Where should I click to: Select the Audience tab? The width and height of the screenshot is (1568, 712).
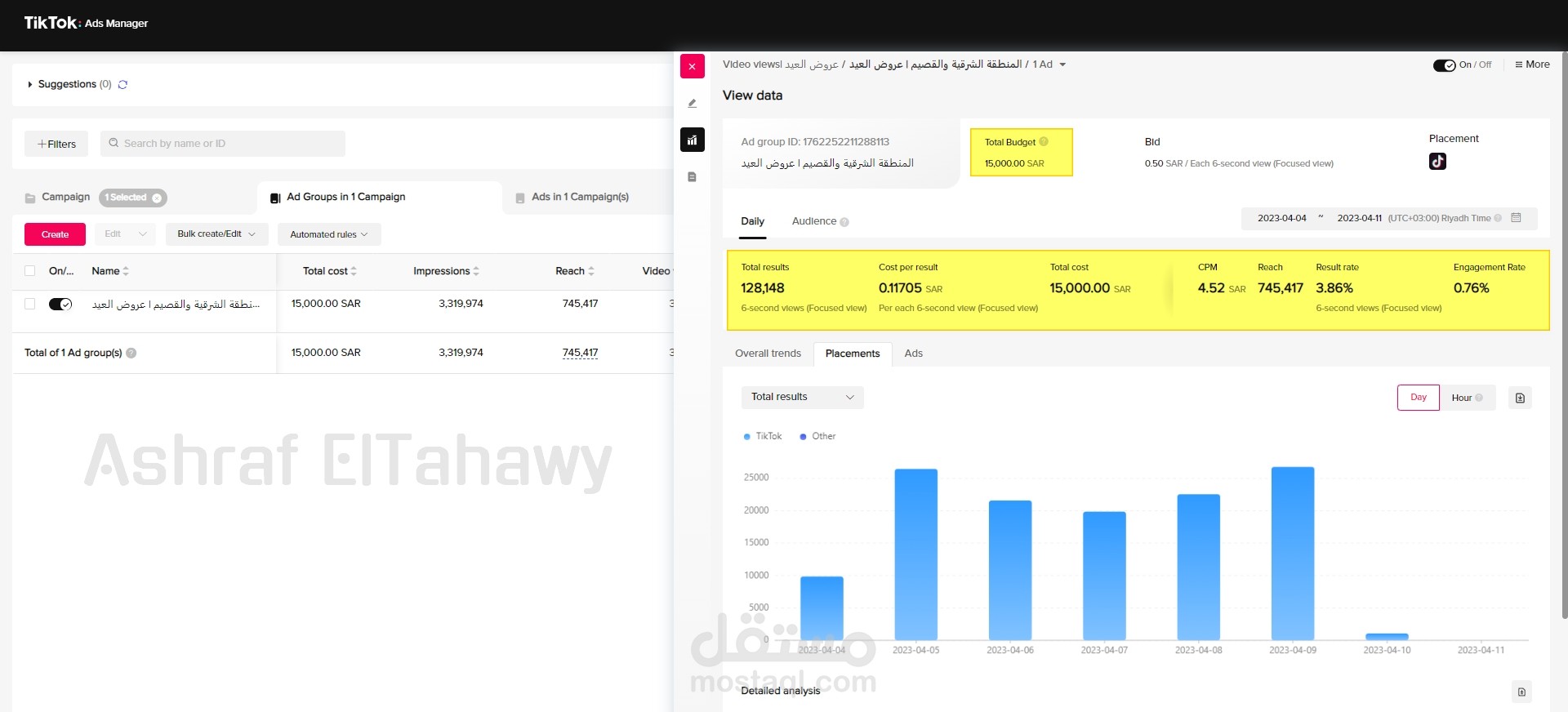click(x=814, y=221)
